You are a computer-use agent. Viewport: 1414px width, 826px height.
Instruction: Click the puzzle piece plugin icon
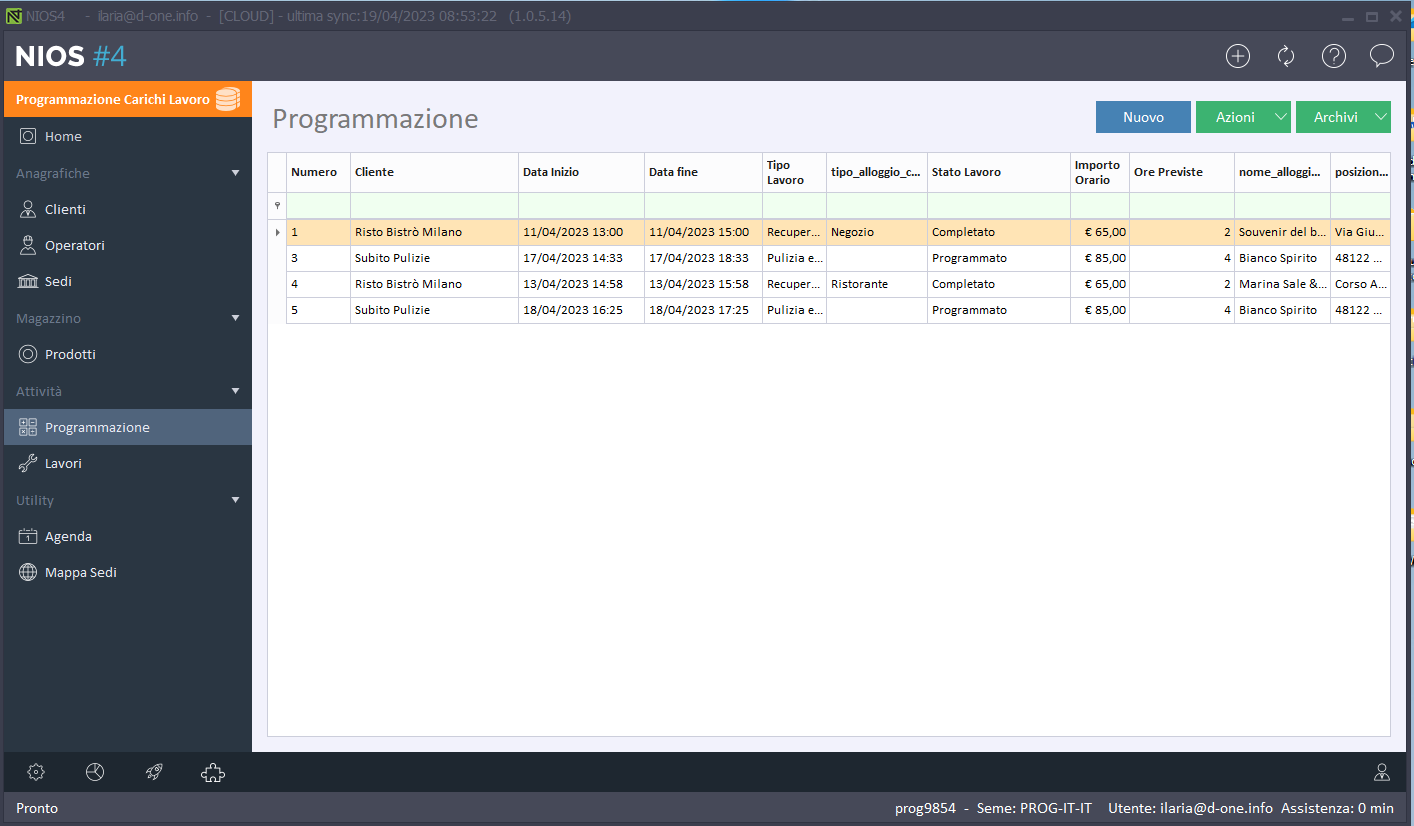pos(213,772)
